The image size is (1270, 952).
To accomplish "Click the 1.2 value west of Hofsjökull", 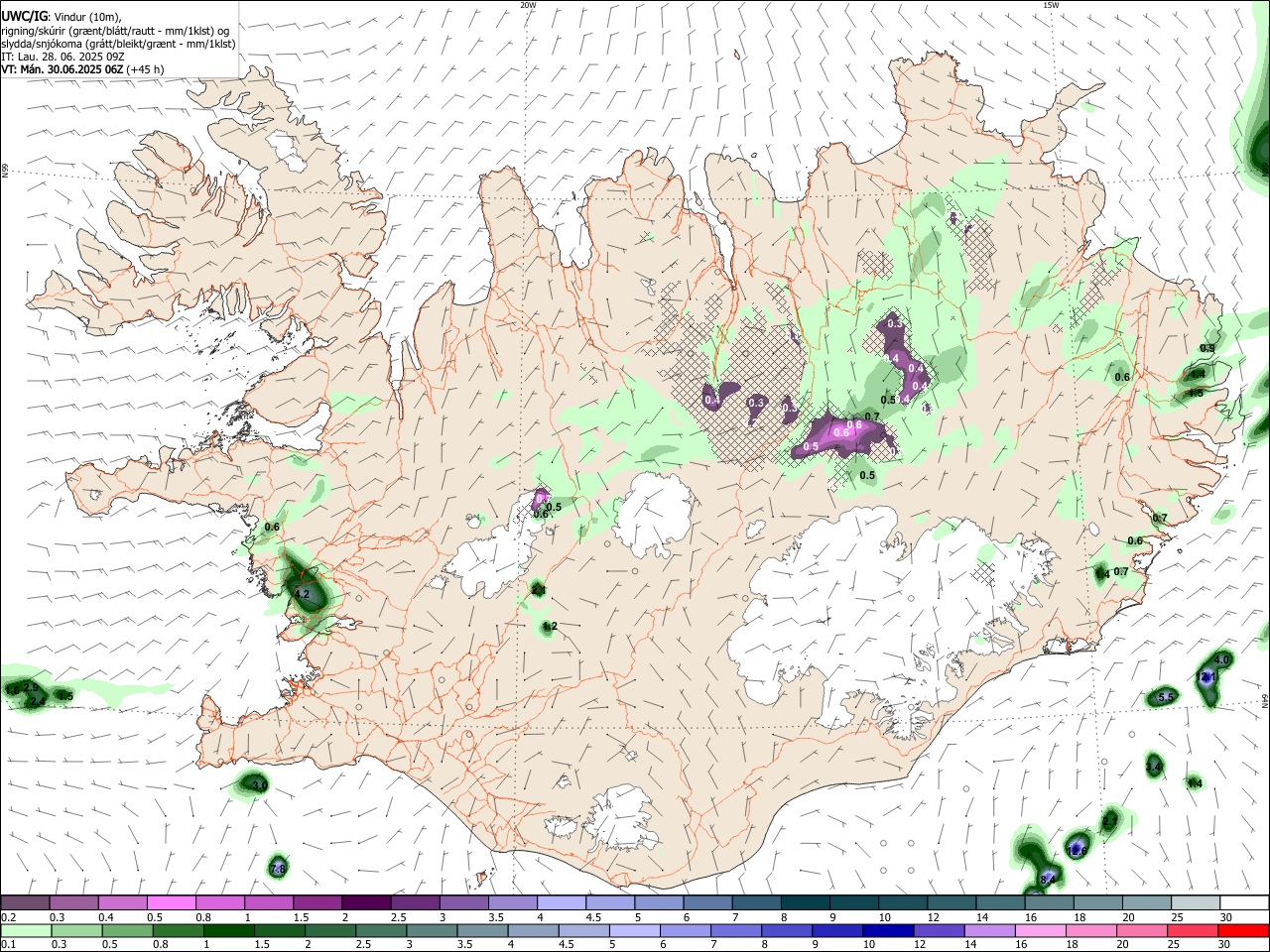I will (550, 627).
